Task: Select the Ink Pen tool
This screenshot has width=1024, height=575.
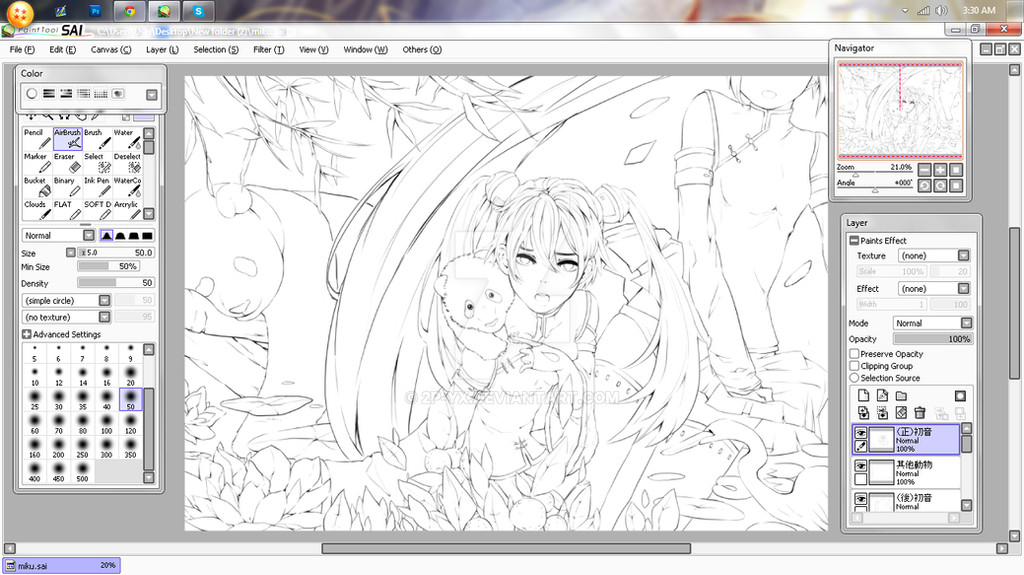Action: tap(97, 187)
